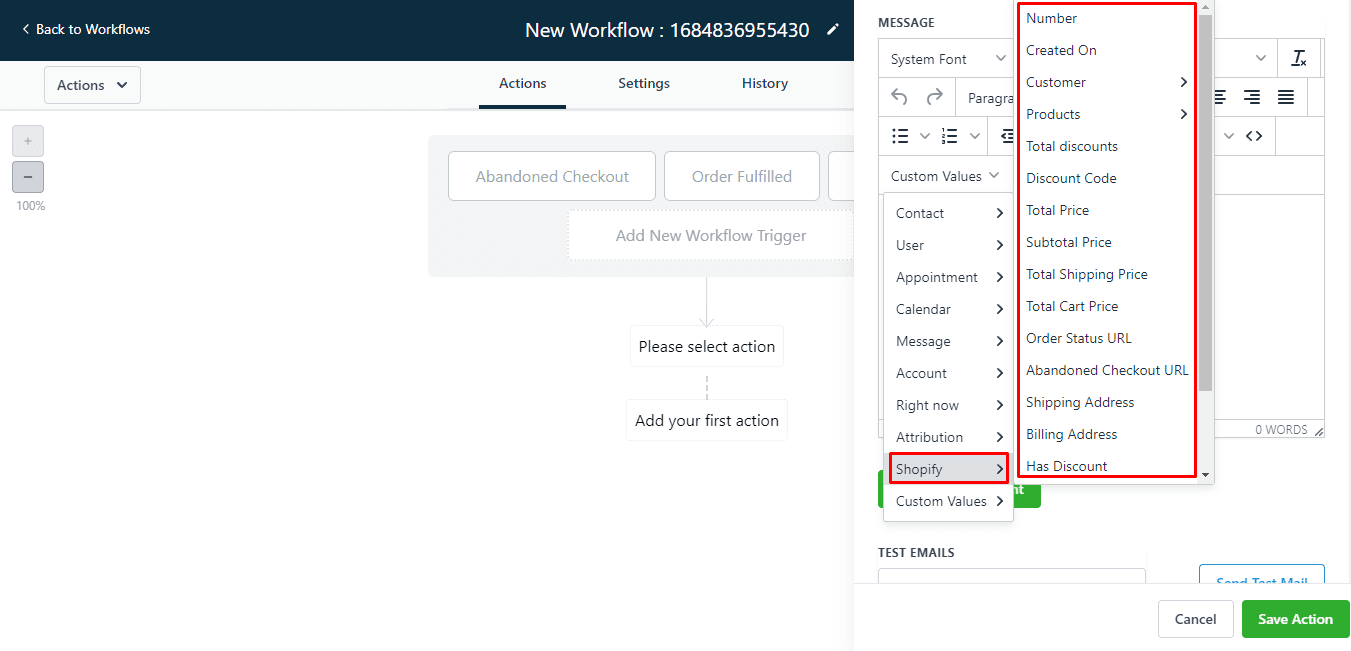Click the Shopify submenu scrollbar thumb
The image size is (1351, 651).
[x=1205, y=202]
